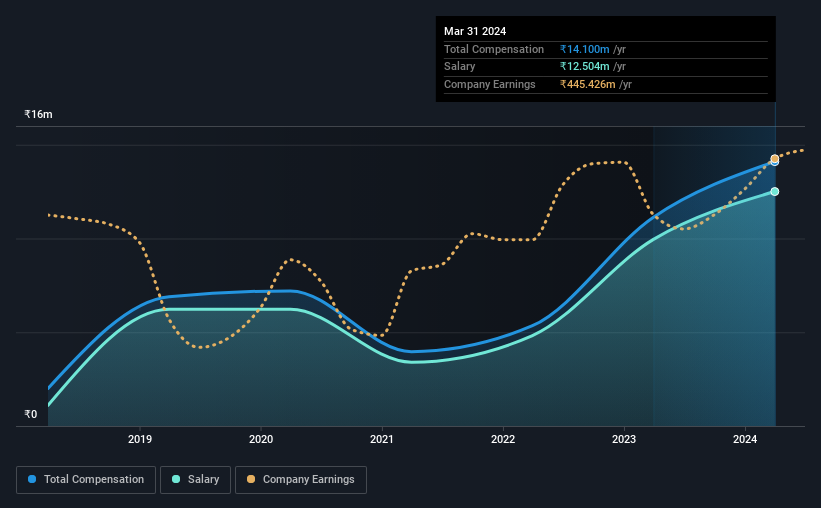Click the Mar 31 2024 tooltip date

475,31
